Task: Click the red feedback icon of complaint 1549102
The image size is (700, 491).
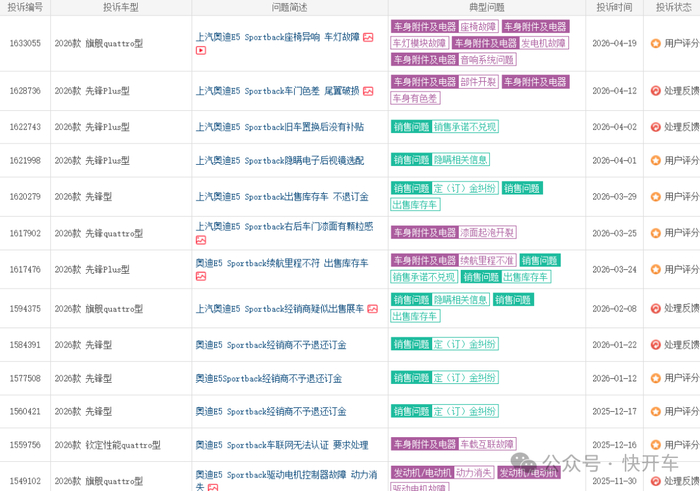Action: 655,481
